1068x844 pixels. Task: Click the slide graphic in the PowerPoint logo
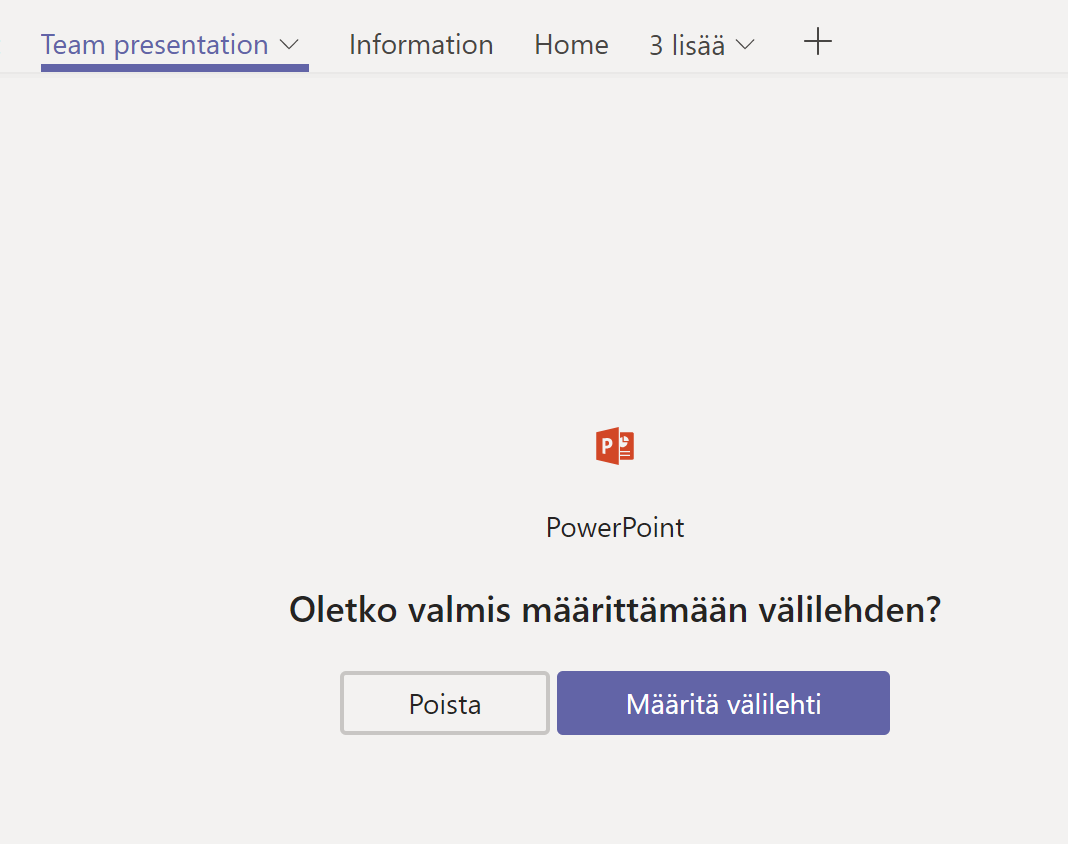click(x=626, y=446)
